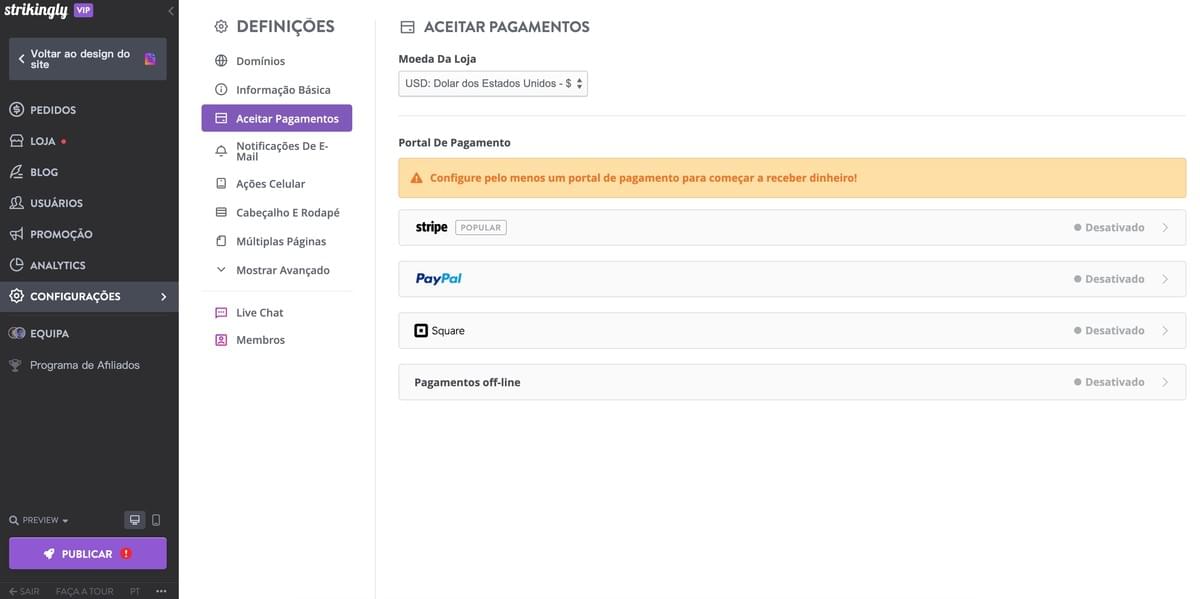
Task: Click the payment portal warning banner
Action: pos(792,178)
